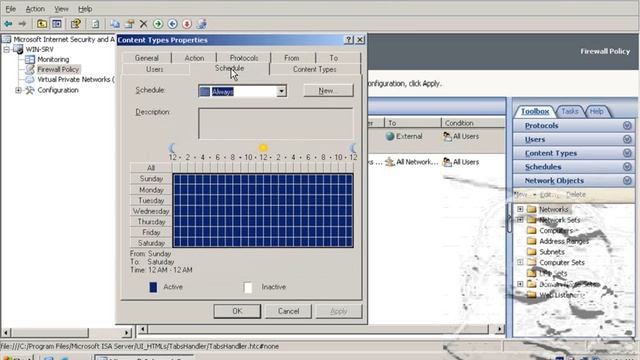
Task: Click the gray Forward arrow toolbar icon
Action: click(x=22, y=24)
